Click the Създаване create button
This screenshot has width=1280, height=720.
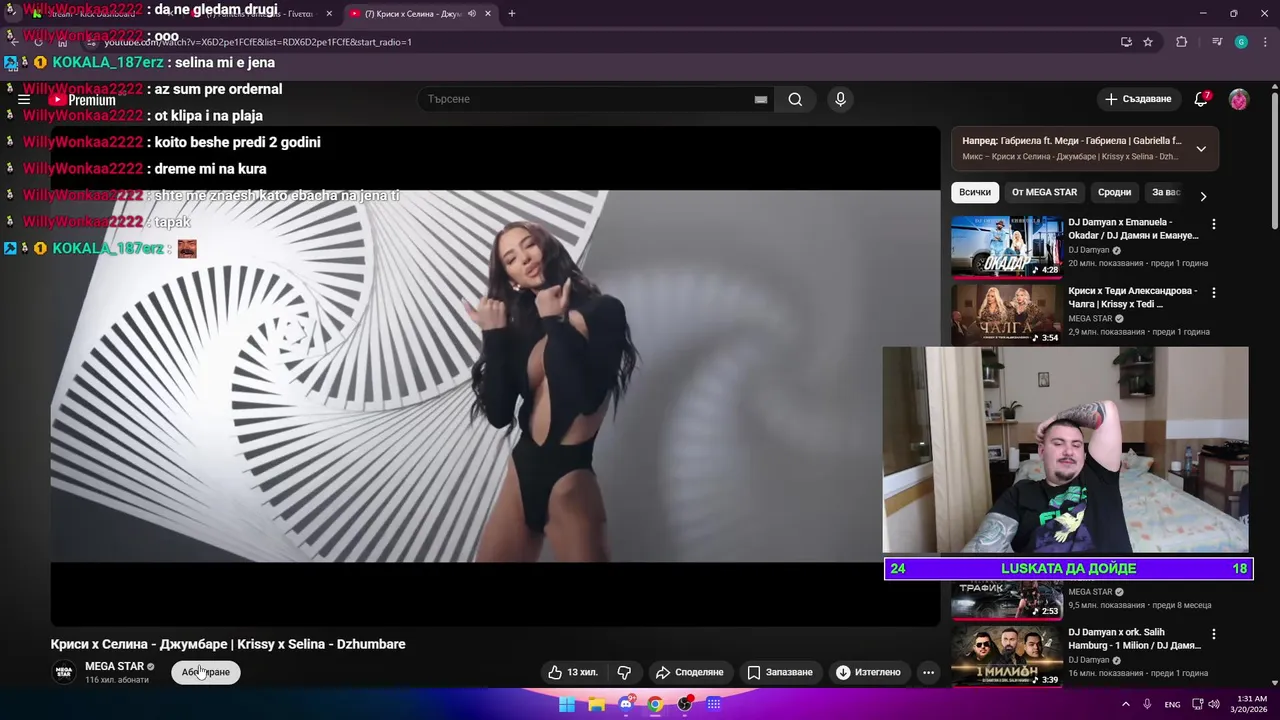(x=1138, y=99)
